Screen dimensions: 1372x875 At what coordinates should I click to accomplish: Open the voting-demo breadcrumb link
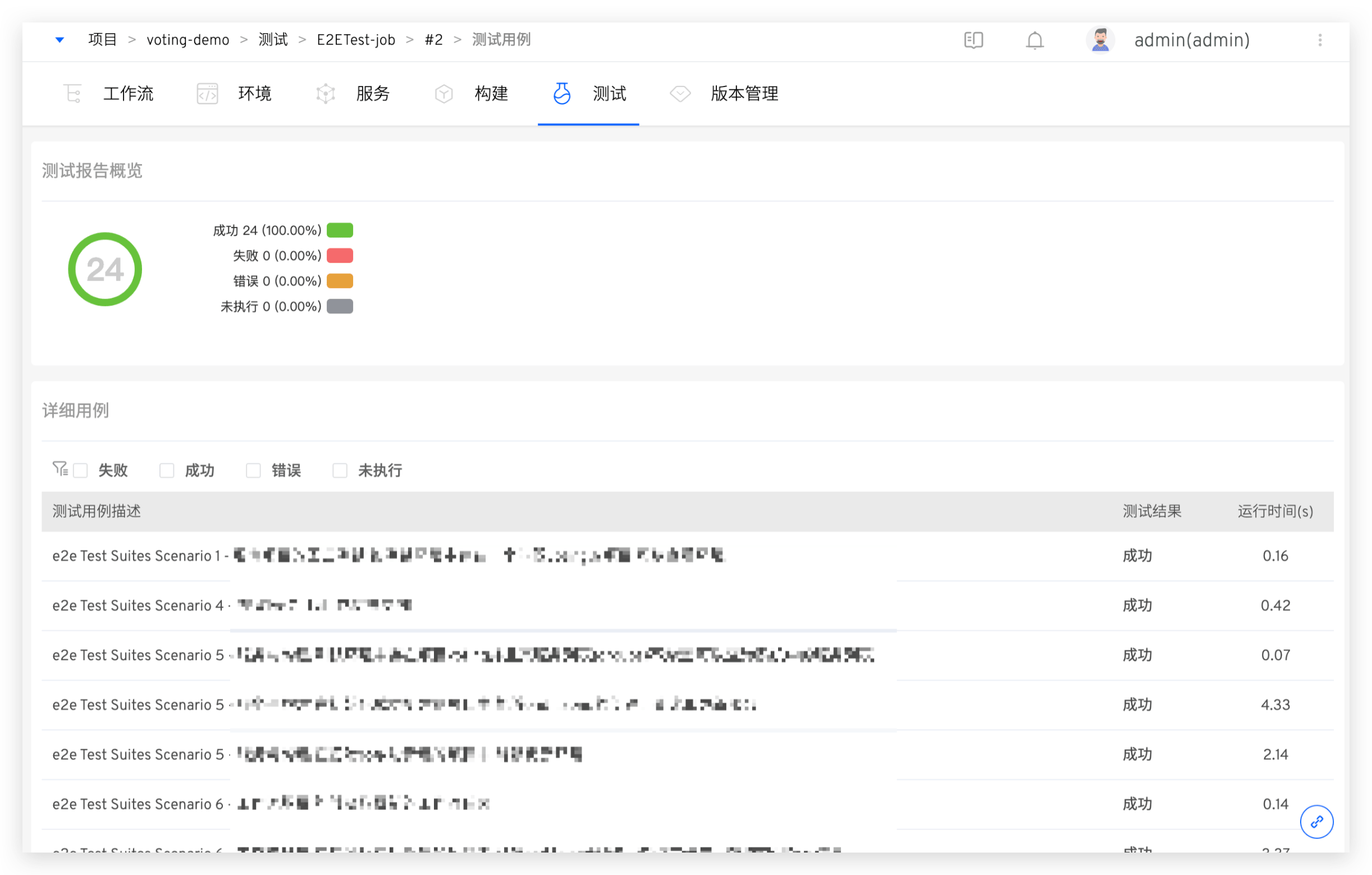188,39
